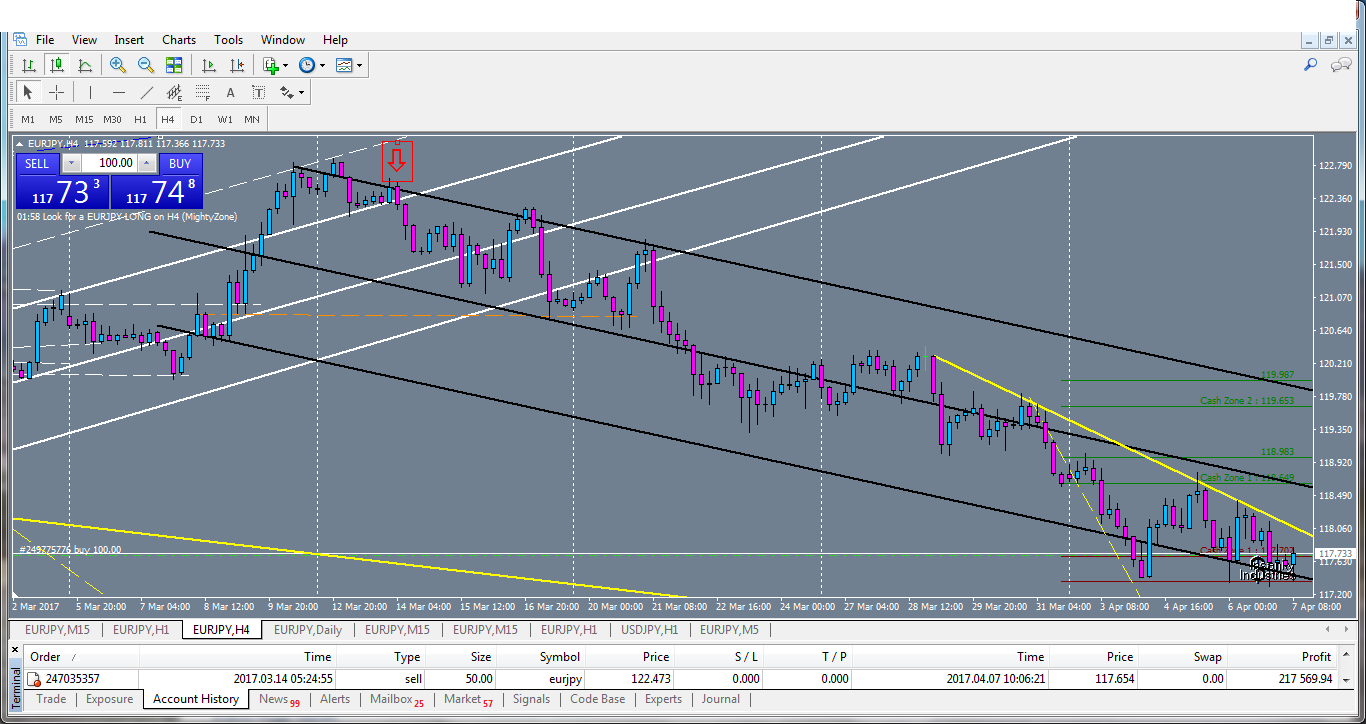The image size is (1366, 724).
Task: Select the line chart display mode
Action: (x=85, y=65)
